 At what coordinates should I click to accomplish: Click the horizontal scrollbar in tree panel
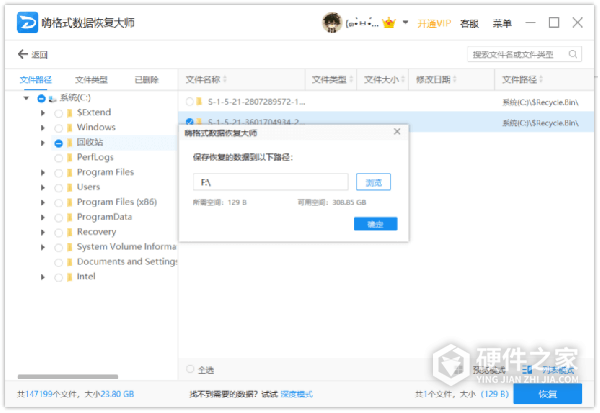pos(68,377)
